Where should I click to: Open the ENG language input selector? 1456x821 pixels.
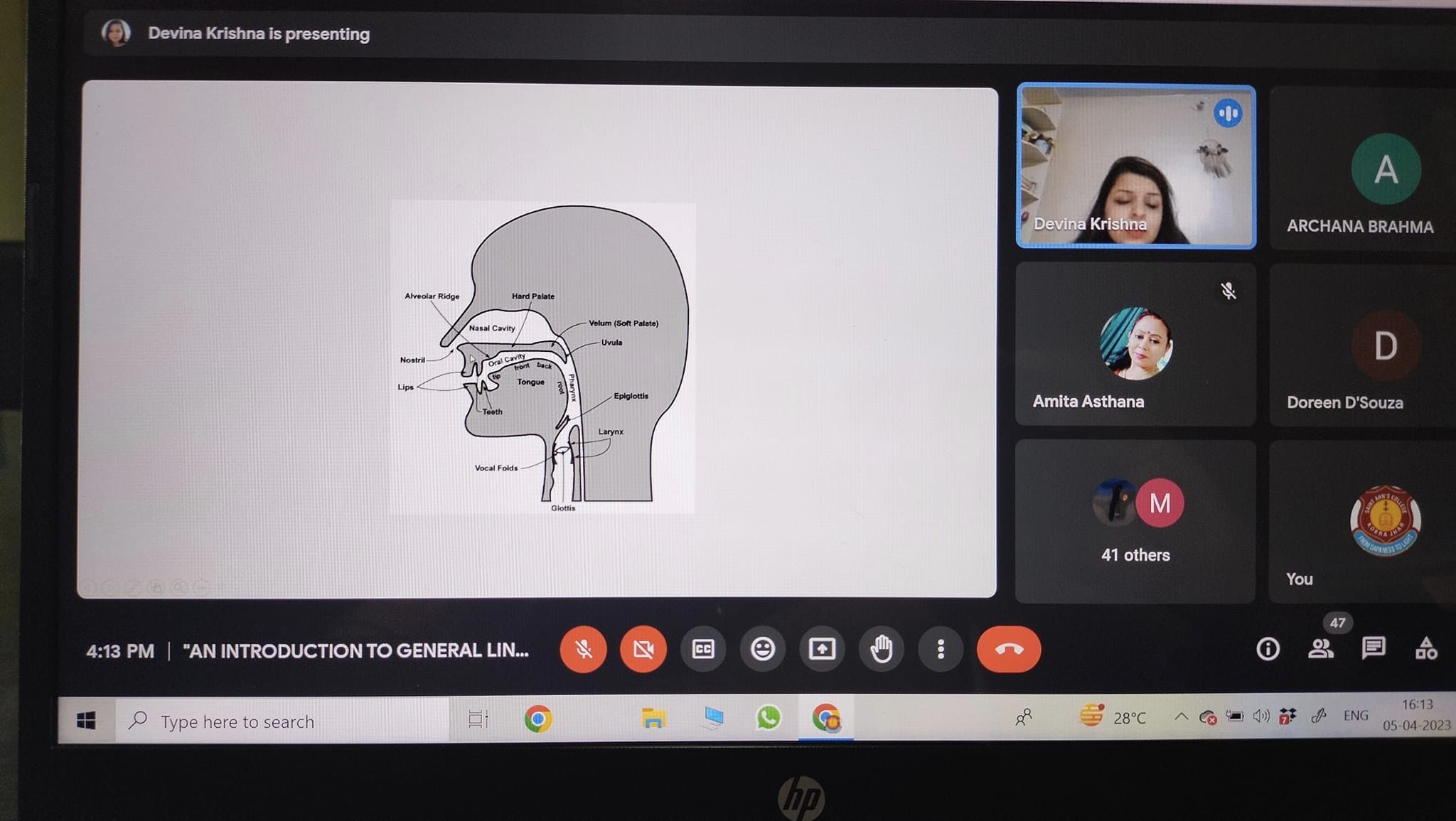tap(1356, 716)
